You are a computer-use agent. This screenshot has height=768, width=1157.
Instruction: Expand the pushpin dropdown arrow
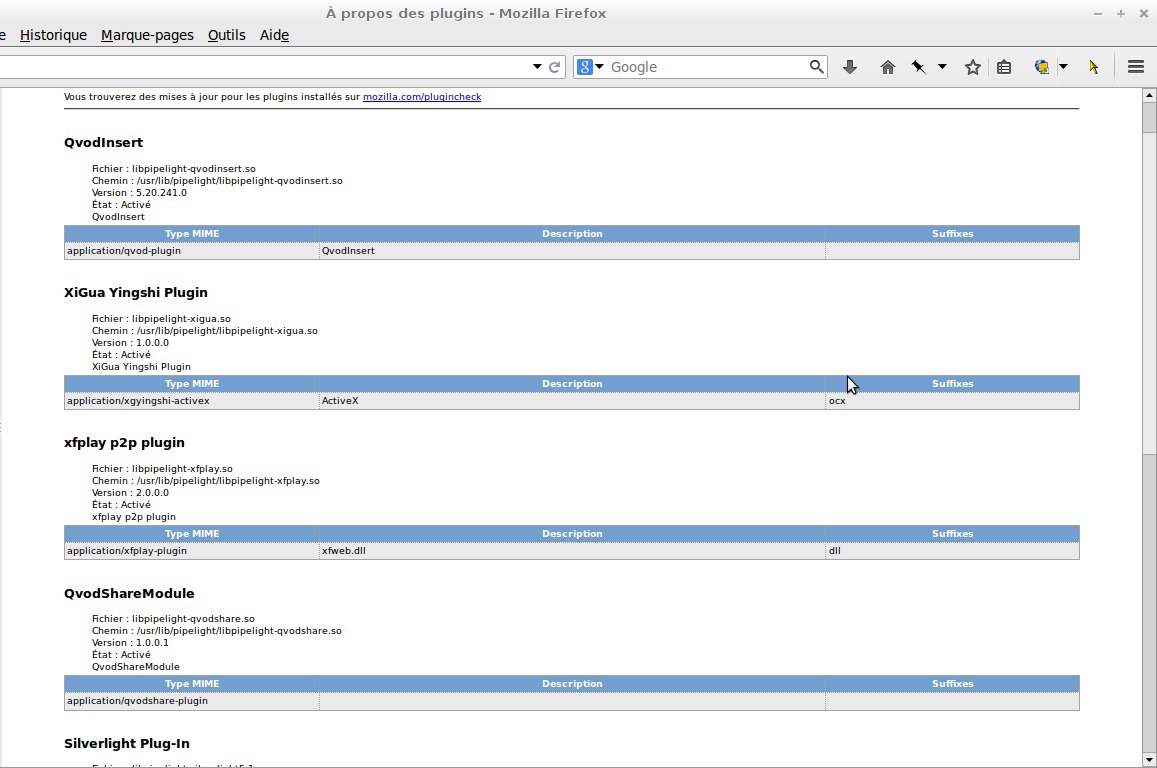(942, 67)
